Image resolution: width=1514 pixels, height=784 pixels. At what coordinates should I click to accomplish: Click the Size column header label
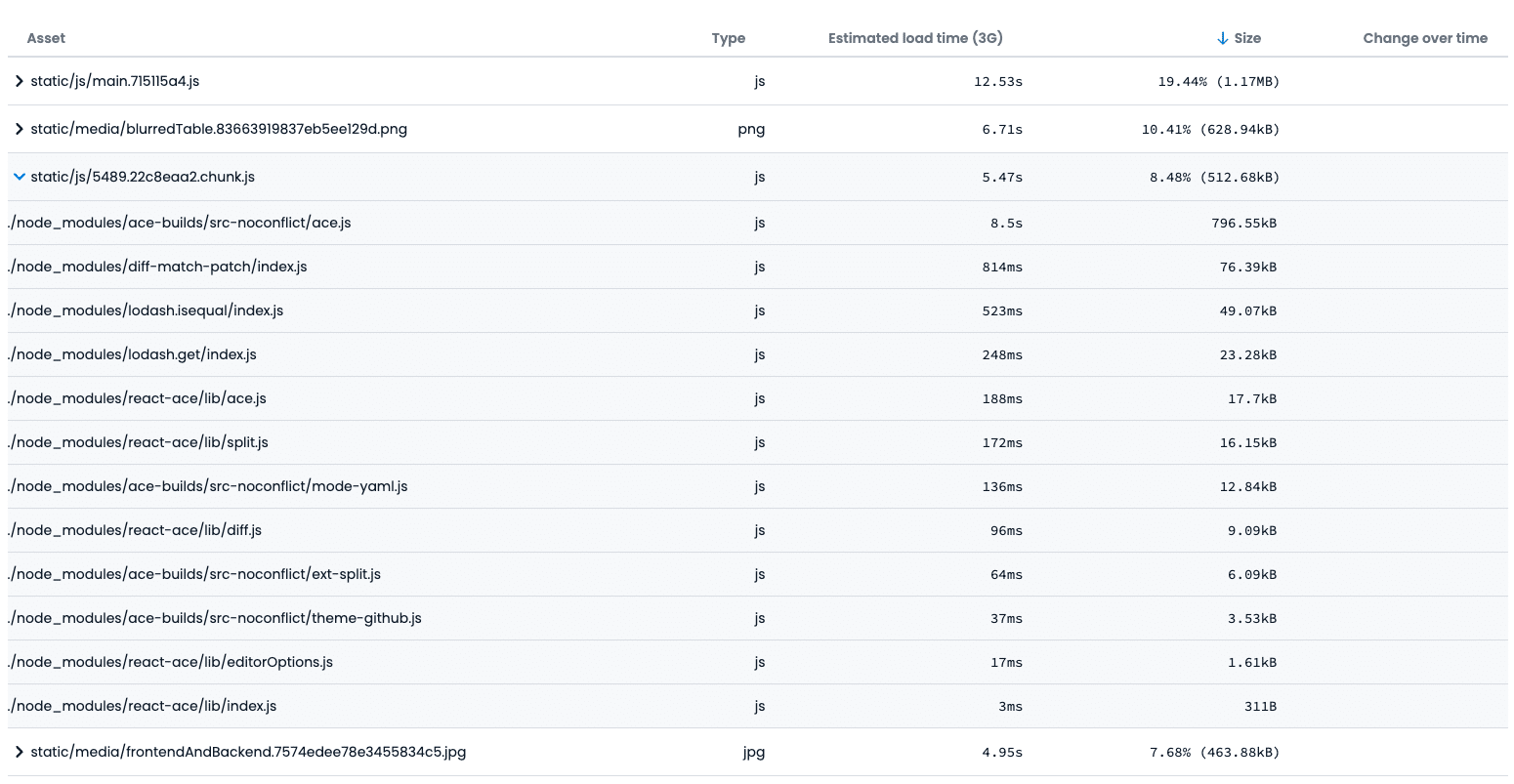pyautogui.click(x=1247, y=38)
